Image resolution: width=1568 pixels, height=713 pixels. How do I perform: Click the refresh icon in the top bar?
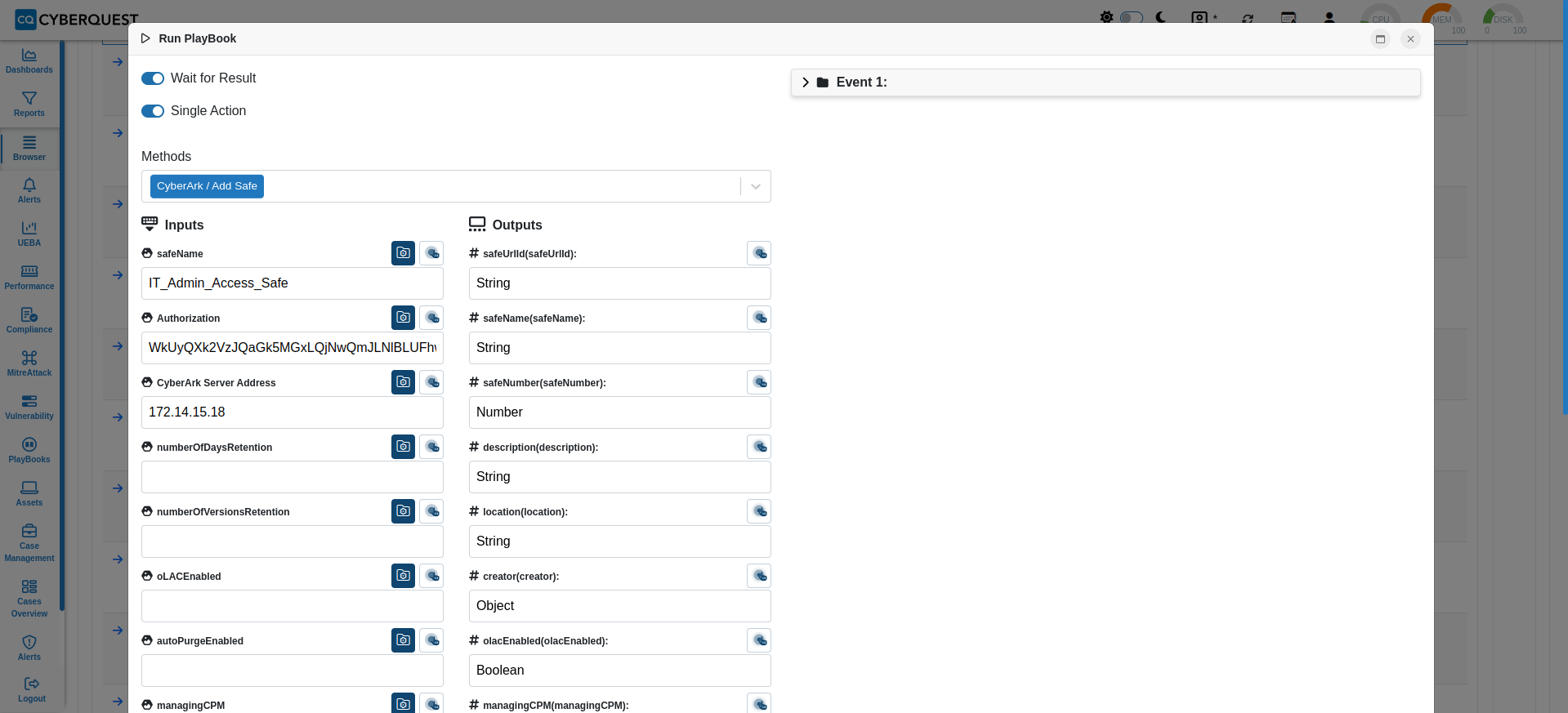pyautogui.click(x=1248, y=18)
